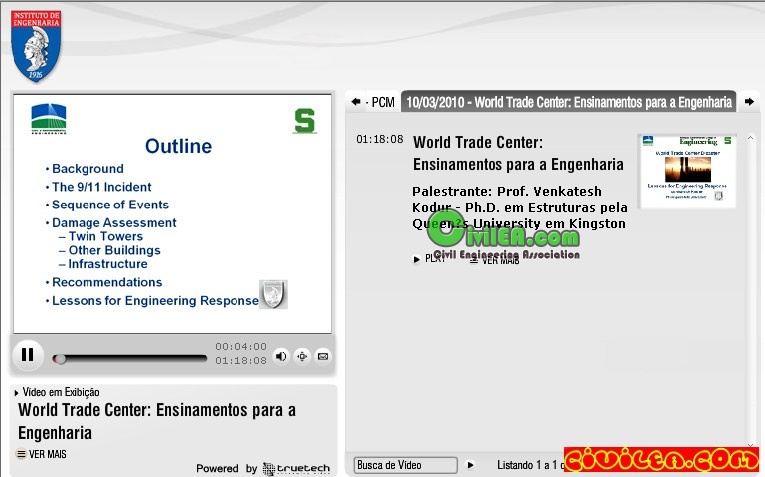This screenshot has width=765, height=477.
Task: Toggle fullscreen mode icon
Action: coord(302,357)
